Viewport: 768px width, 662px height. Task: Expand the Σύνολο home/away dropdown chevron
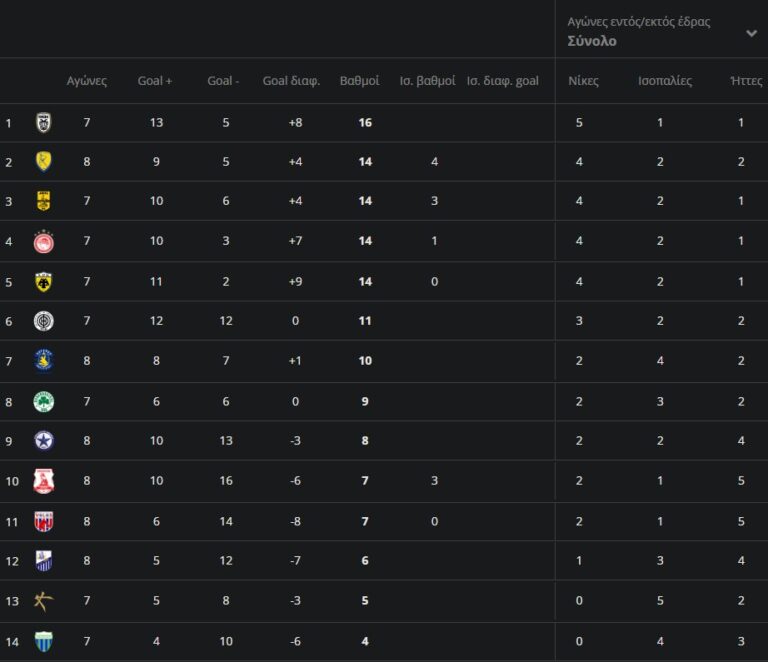tap(751, 33)
